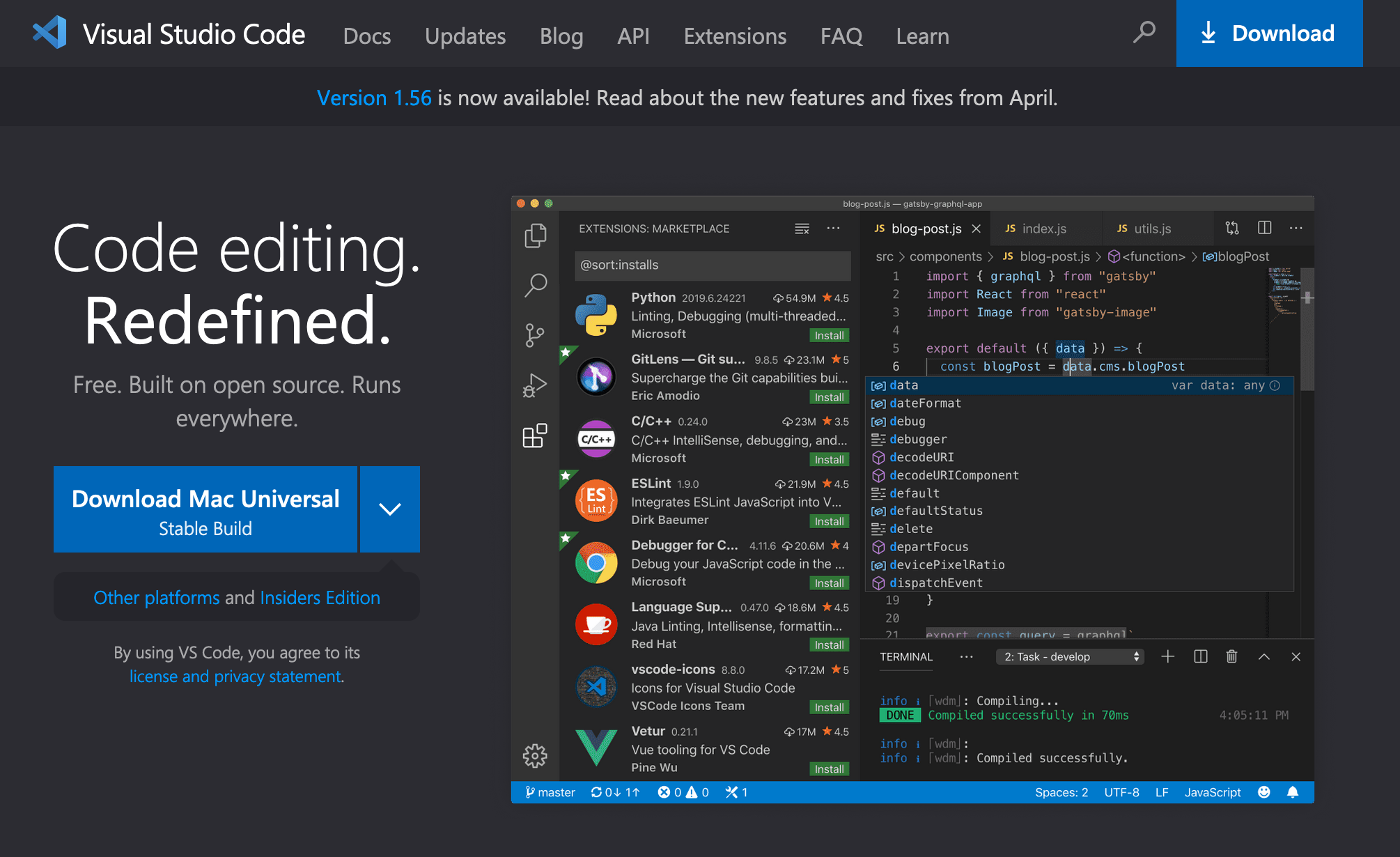Switch to the index.js editor tab
This screenshot has height=857, width=1400.
tap(1043, 229)
